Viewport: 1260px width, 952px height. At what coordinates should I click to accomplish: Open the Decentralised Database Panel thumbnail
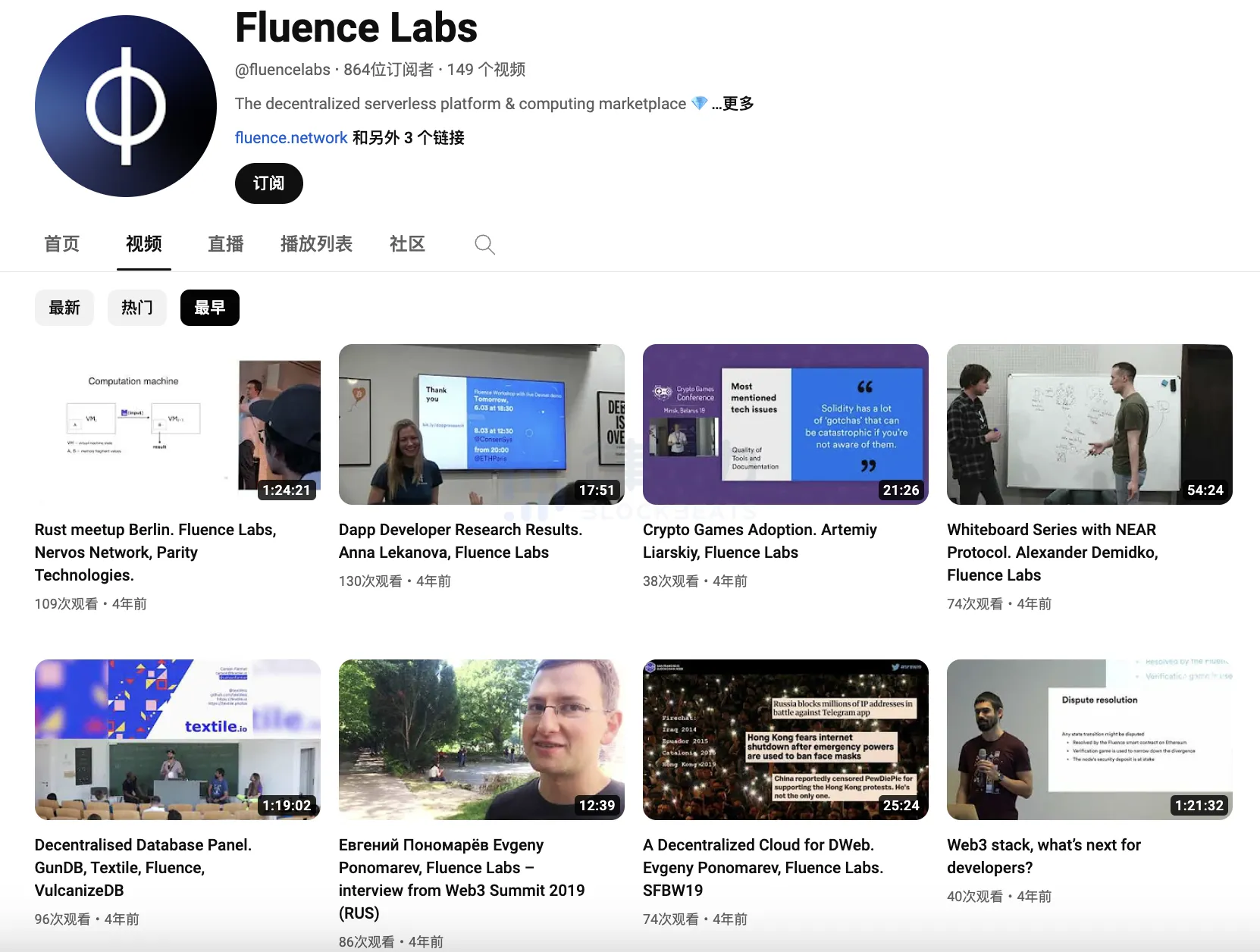pyautogui.click(x=177, y=740)
